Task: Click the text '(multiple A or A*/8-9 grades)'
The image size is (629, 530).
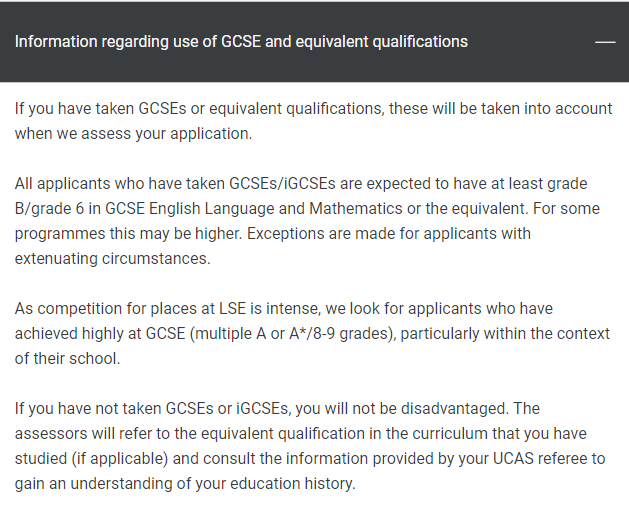Action: click(x=293, y=334)
